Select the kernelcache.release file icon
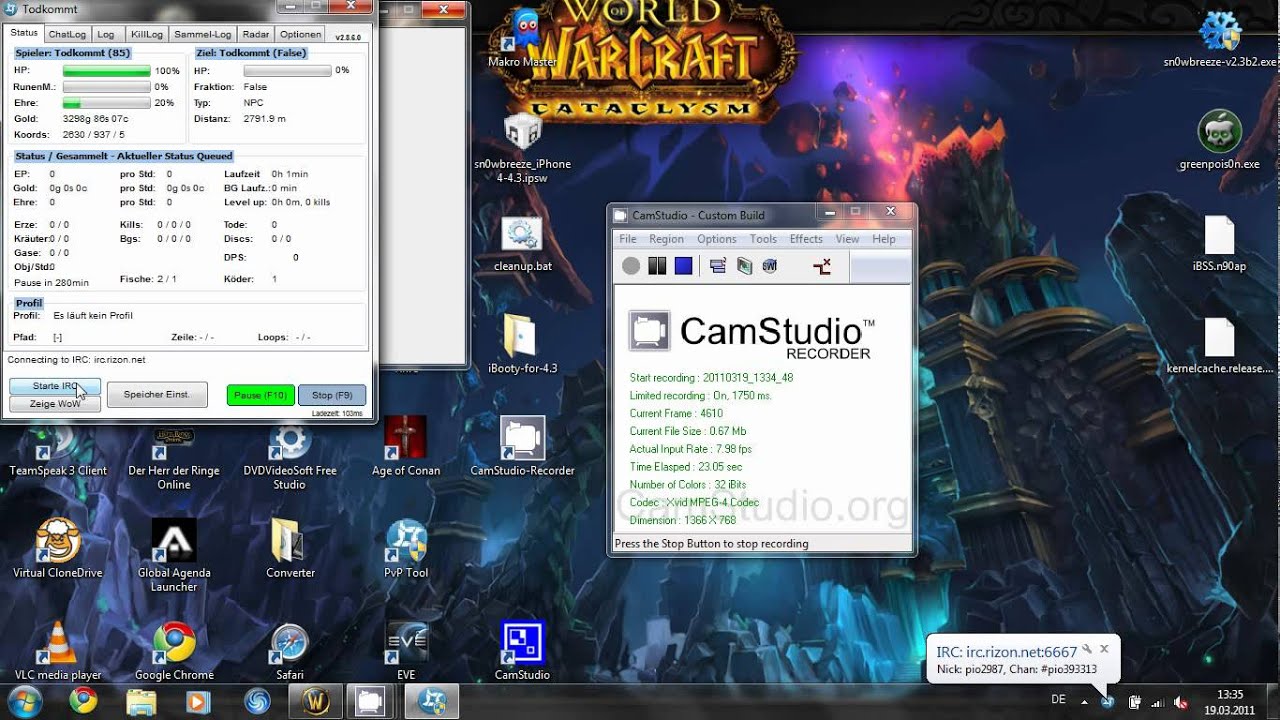 click(1220, 345)
